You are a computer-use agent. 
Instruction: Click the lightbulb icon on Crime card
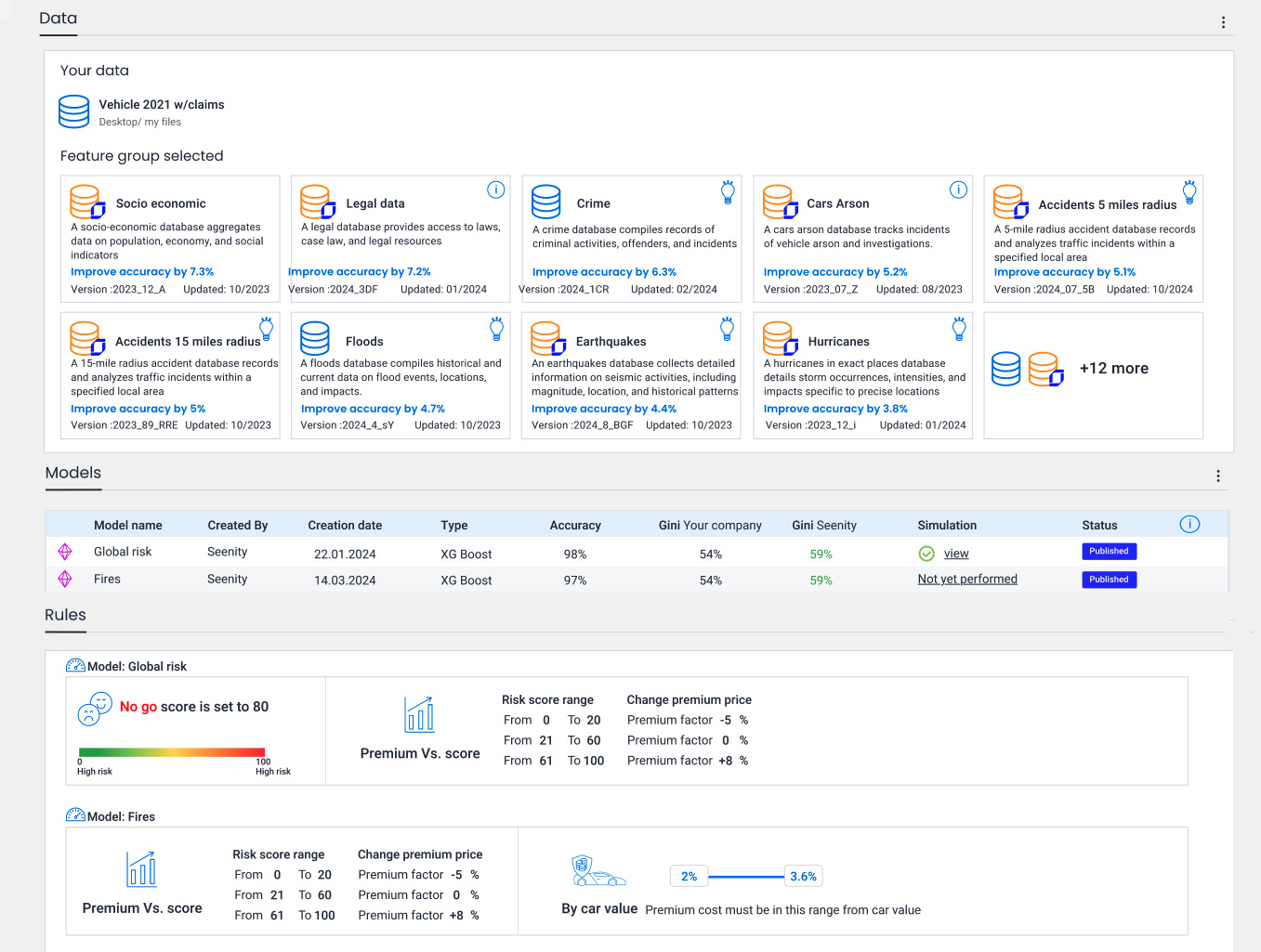(728, 192)
